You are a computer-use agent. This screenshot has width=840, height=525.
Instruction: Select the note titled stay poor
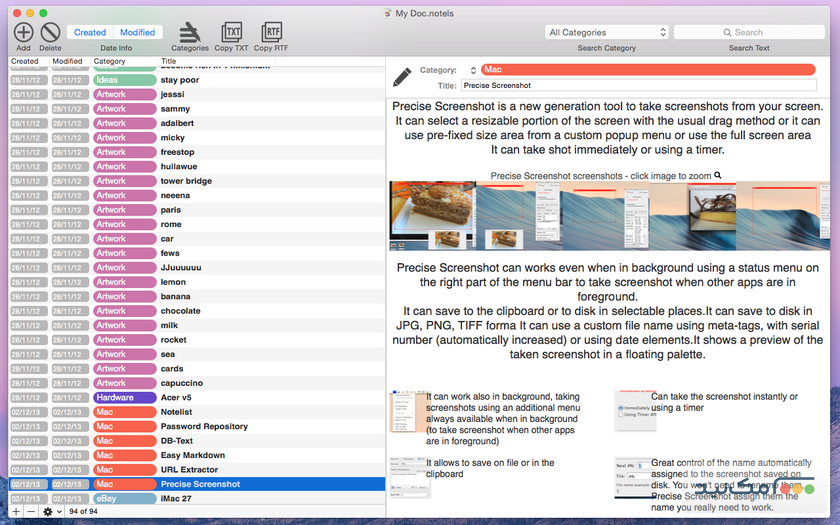(197, 80)
